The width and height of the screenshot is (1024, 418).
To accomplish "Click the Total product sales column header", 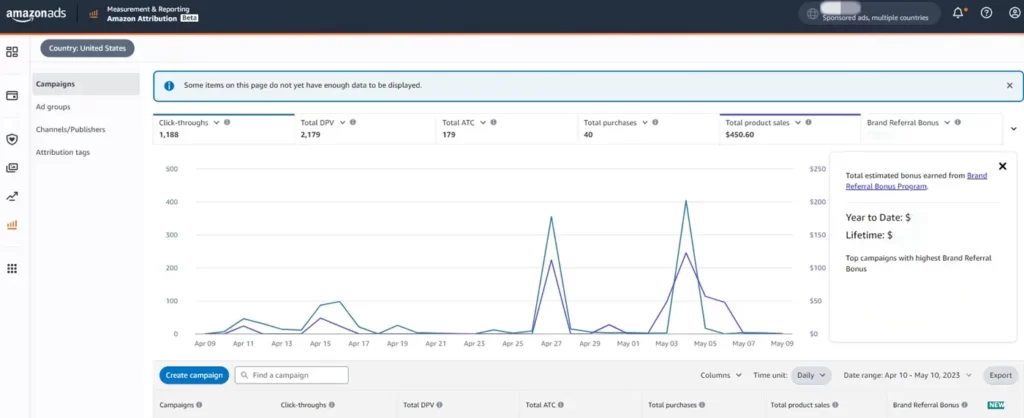I will [800, 405].
